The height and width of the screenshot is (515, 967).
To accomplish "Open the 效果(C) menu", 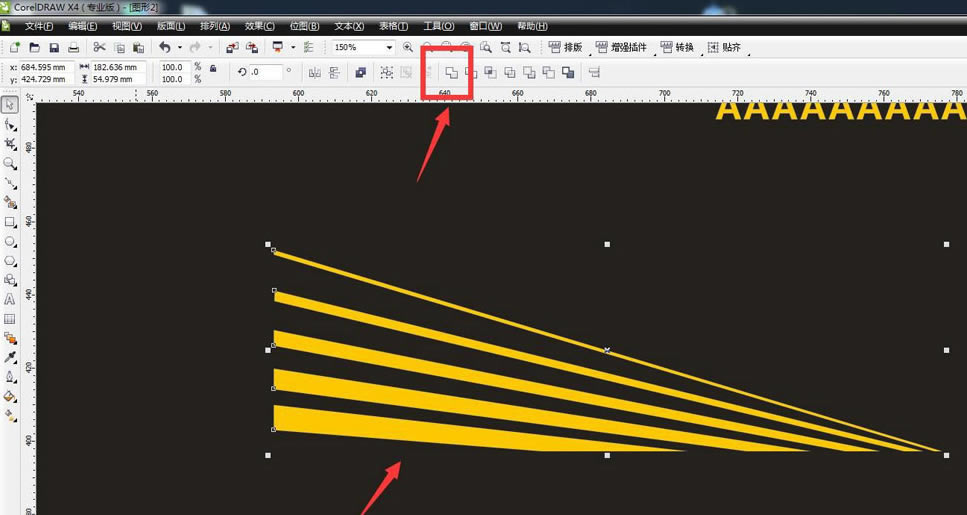I will (260, 26).
